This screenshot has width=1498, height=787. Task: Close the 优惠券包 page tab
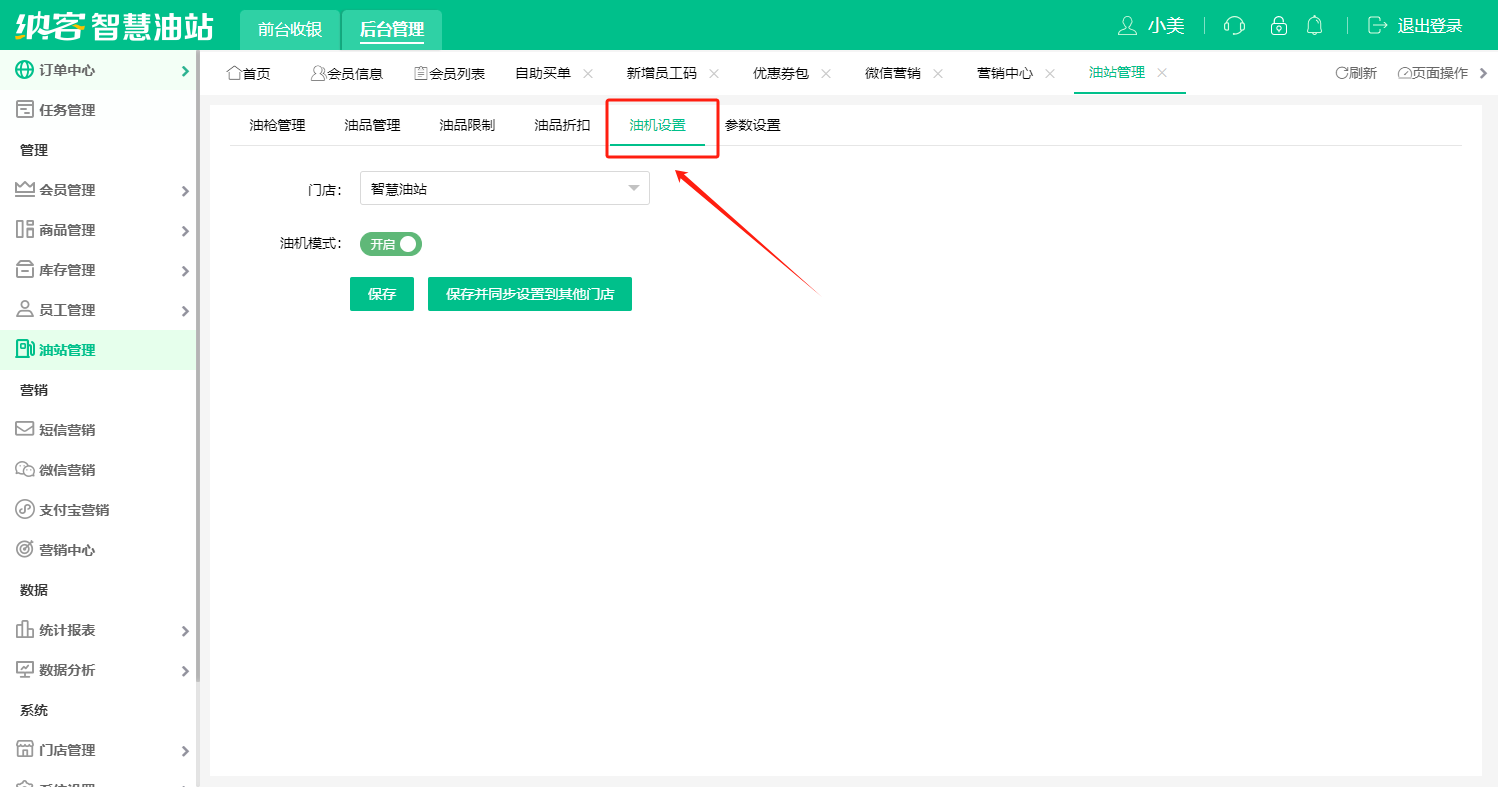pos(827,73)
